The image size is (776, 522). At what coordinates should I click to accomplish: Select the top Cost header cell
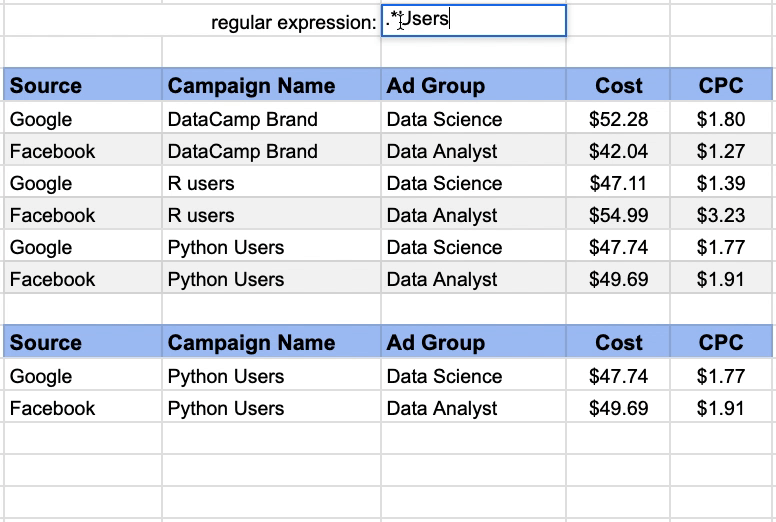coord(618,85)
